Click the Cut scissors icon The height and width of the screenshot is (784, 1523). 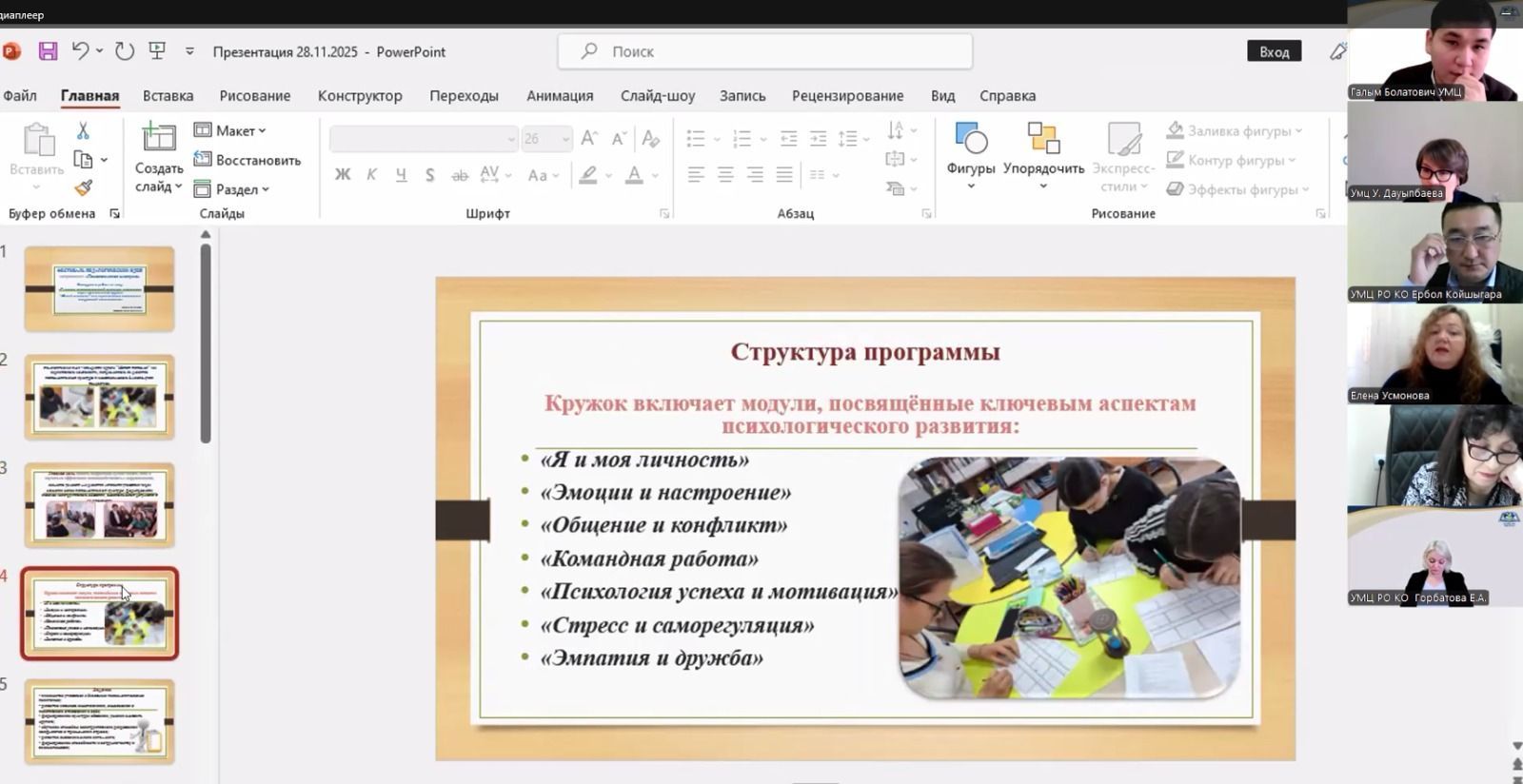coord(83,131)
